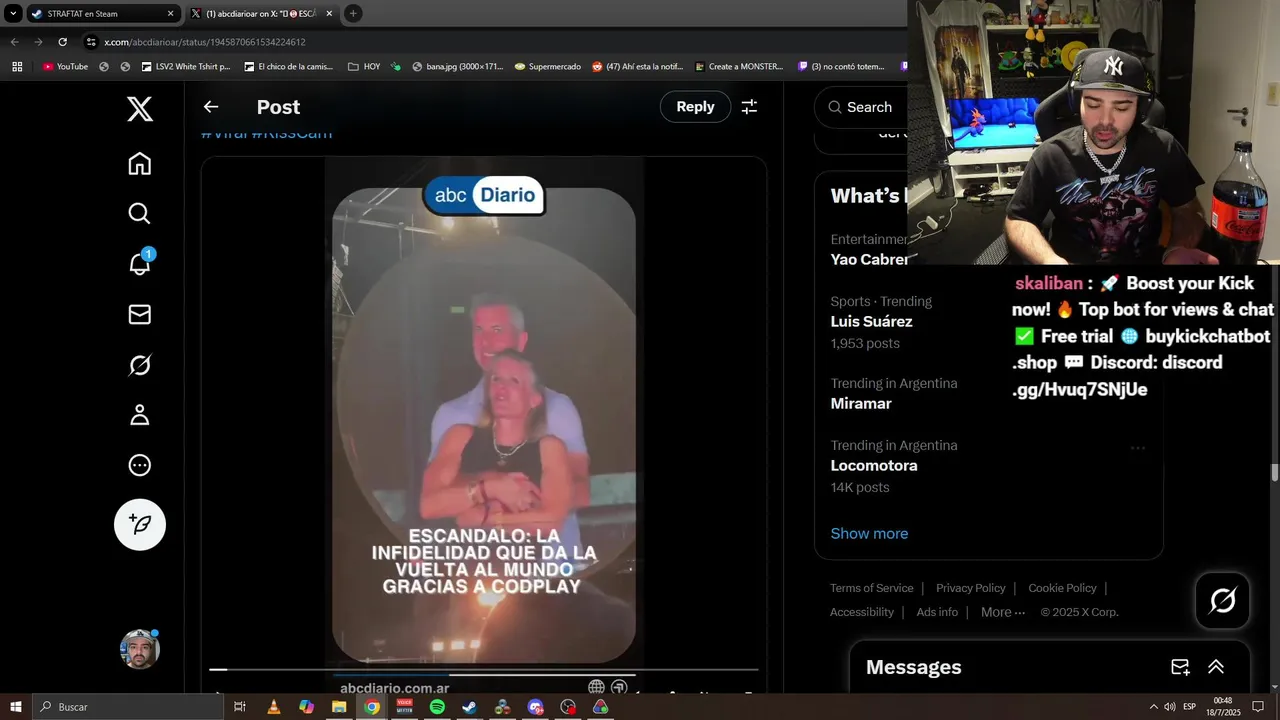View site information icon
This screenshot has height=720, width=1280.
91,42
